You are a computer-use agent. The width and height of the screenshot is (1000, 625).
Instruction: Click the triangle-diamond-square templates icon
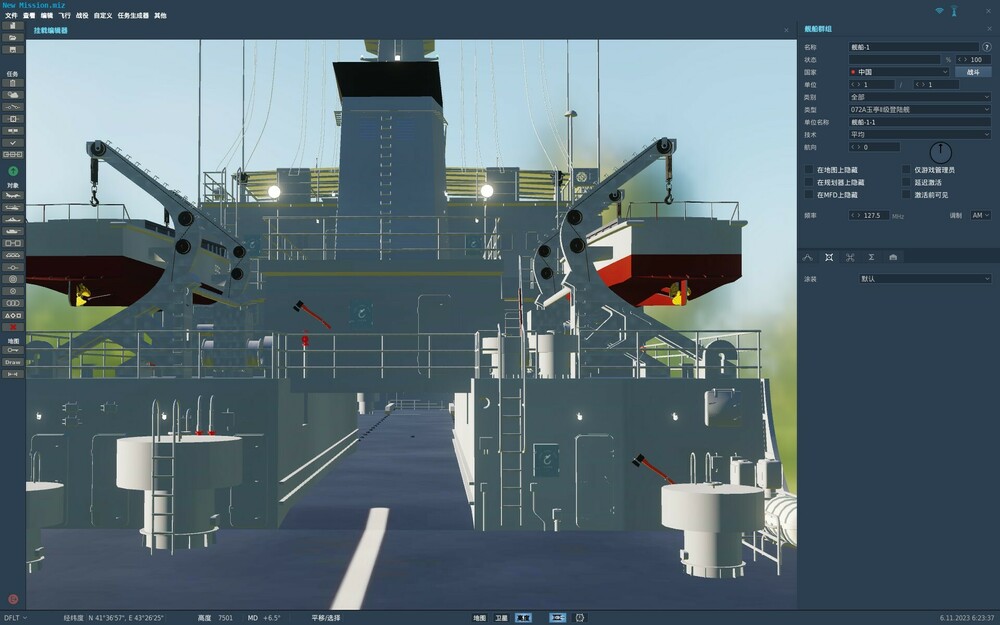tap(12, 315)
